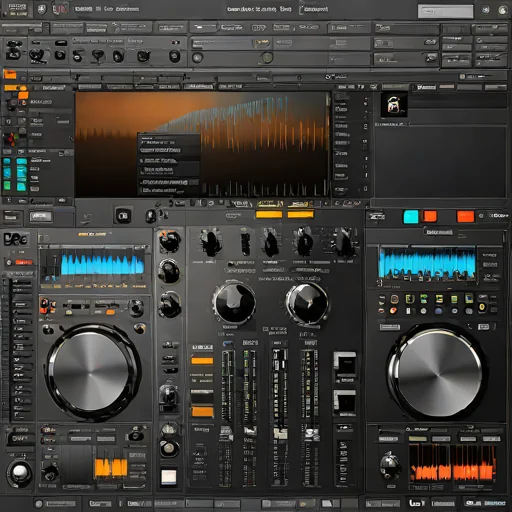Click the leftmost small knob in mixer top row
Image resolution: width=512 pixels, height=512 pixels.
click(211, 243)
